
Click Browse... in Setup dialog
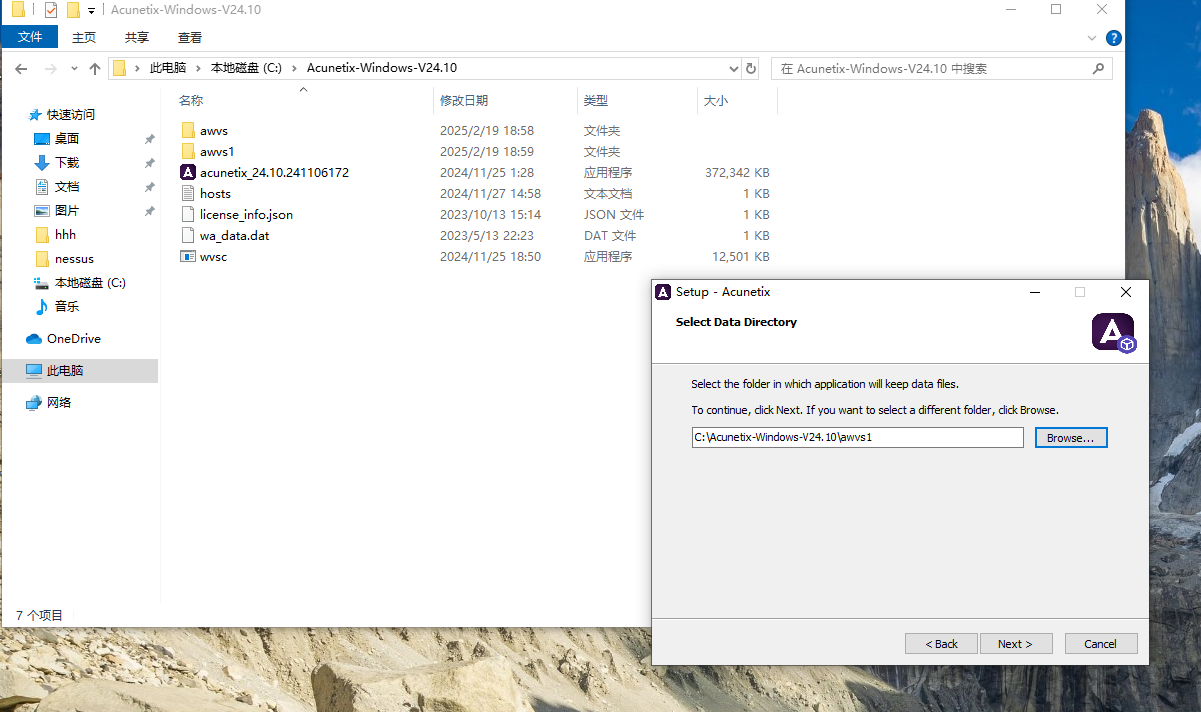(1071, 438)
